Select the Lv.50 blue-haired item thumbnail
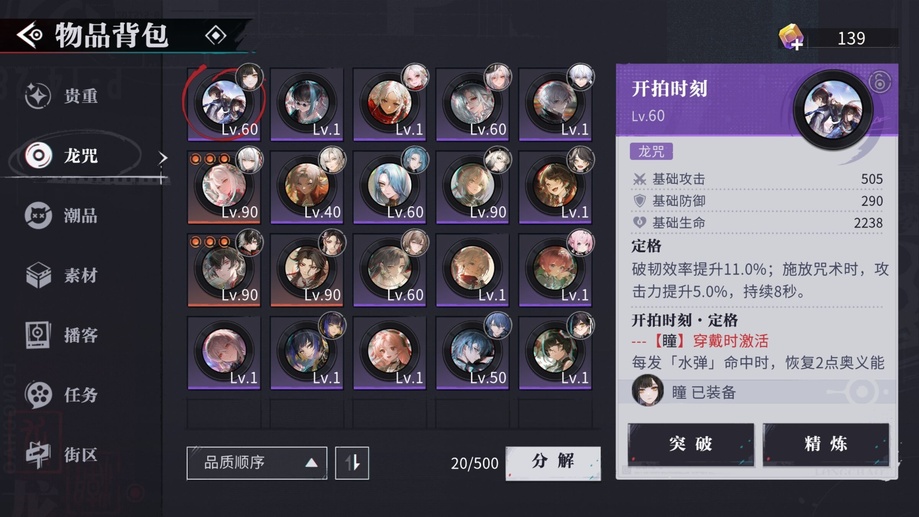Screen dimensions: 919x517 pyautogui.click(x=473, y=352)
